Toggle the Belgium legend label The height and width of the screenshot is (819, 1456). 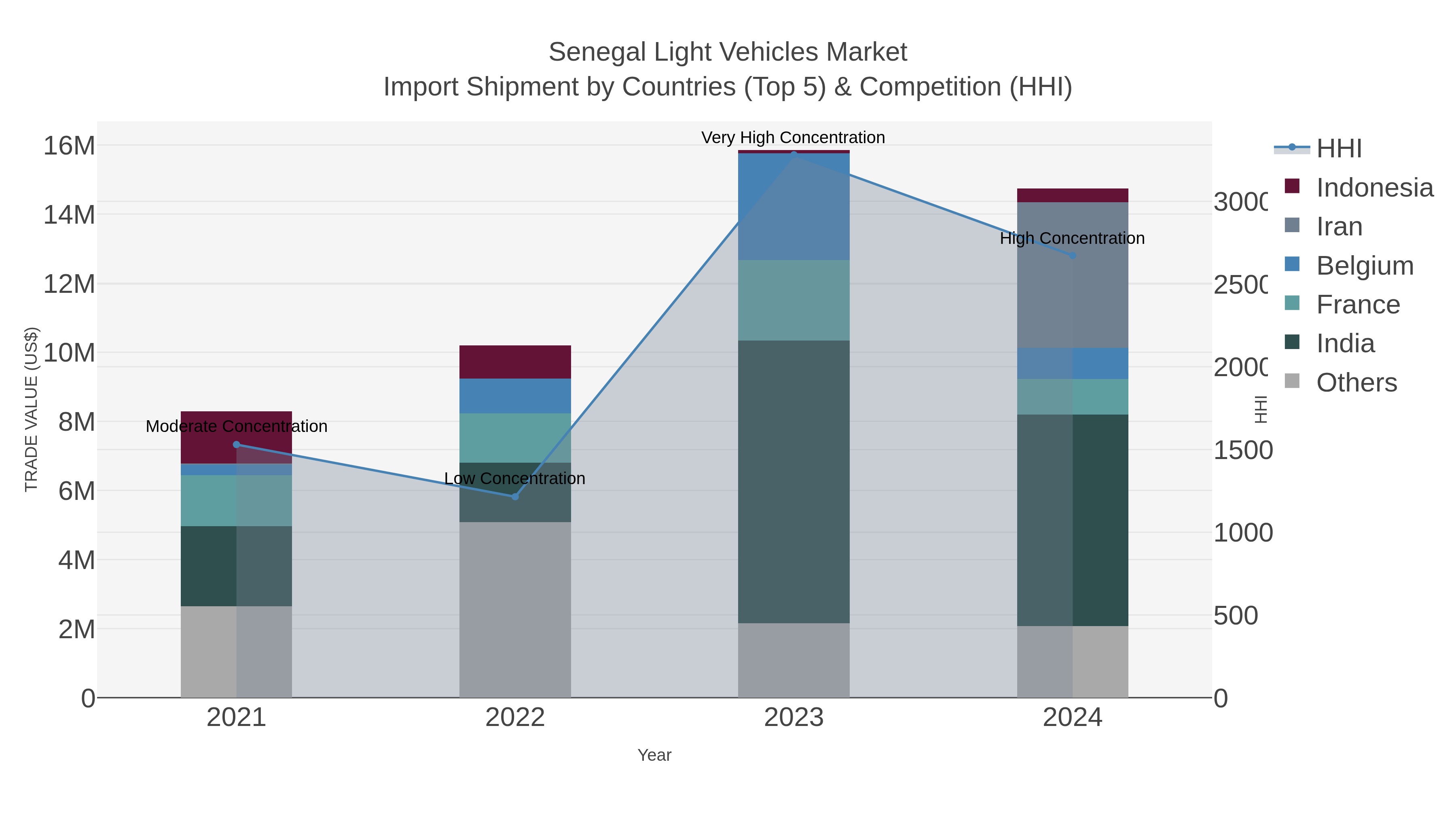pos(1365,266)
